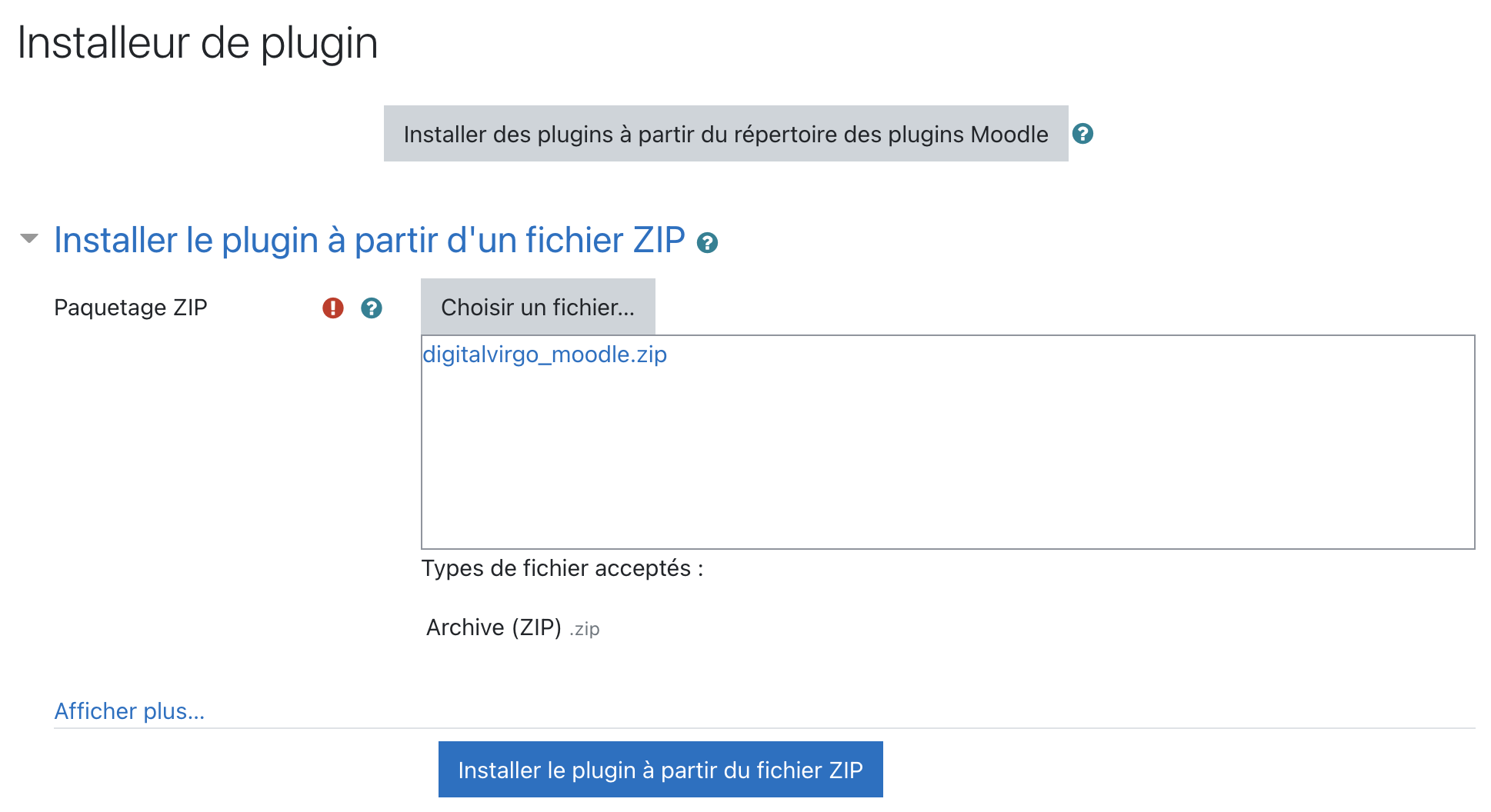Click Choisir un fichier button
Image resolution: width=1491 pixels, height=812 pixels.
538,307
